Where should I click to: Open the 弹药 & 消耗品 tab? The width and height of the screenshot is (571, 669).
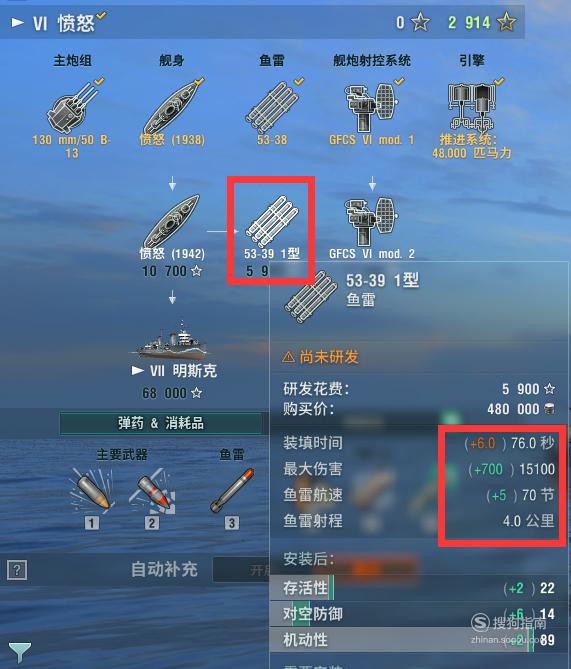(x=161, y=423)
